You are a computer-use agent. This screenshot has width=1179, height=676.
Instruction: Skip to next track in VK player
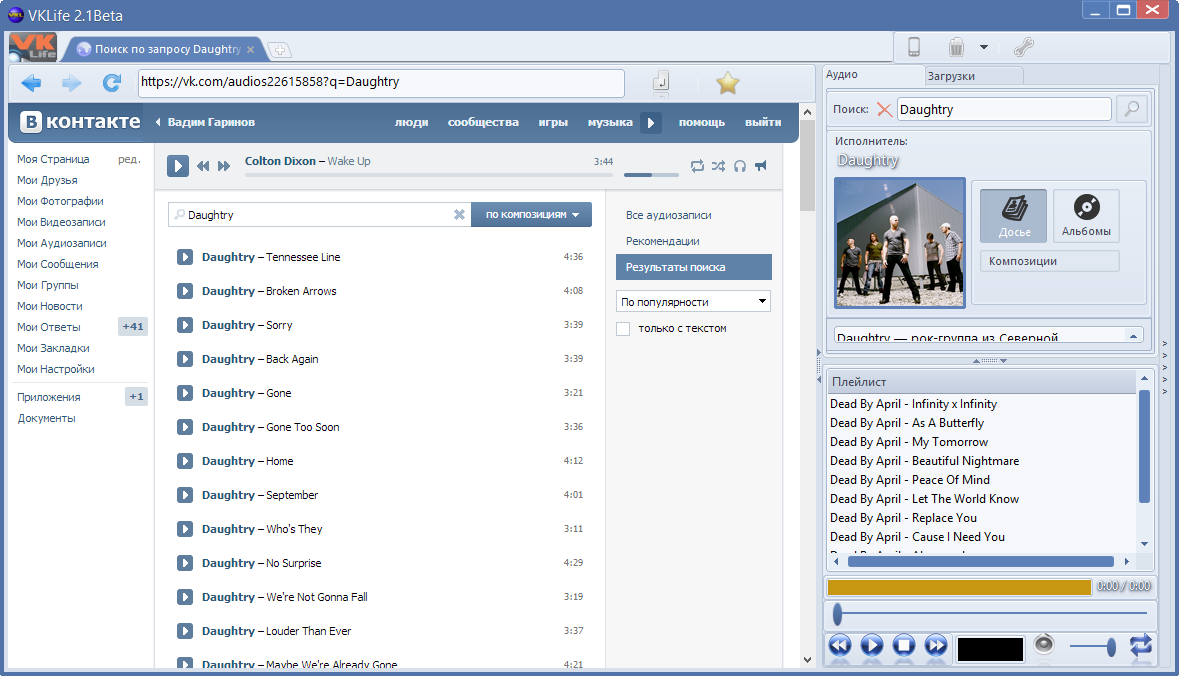click(x=224, y=166)
